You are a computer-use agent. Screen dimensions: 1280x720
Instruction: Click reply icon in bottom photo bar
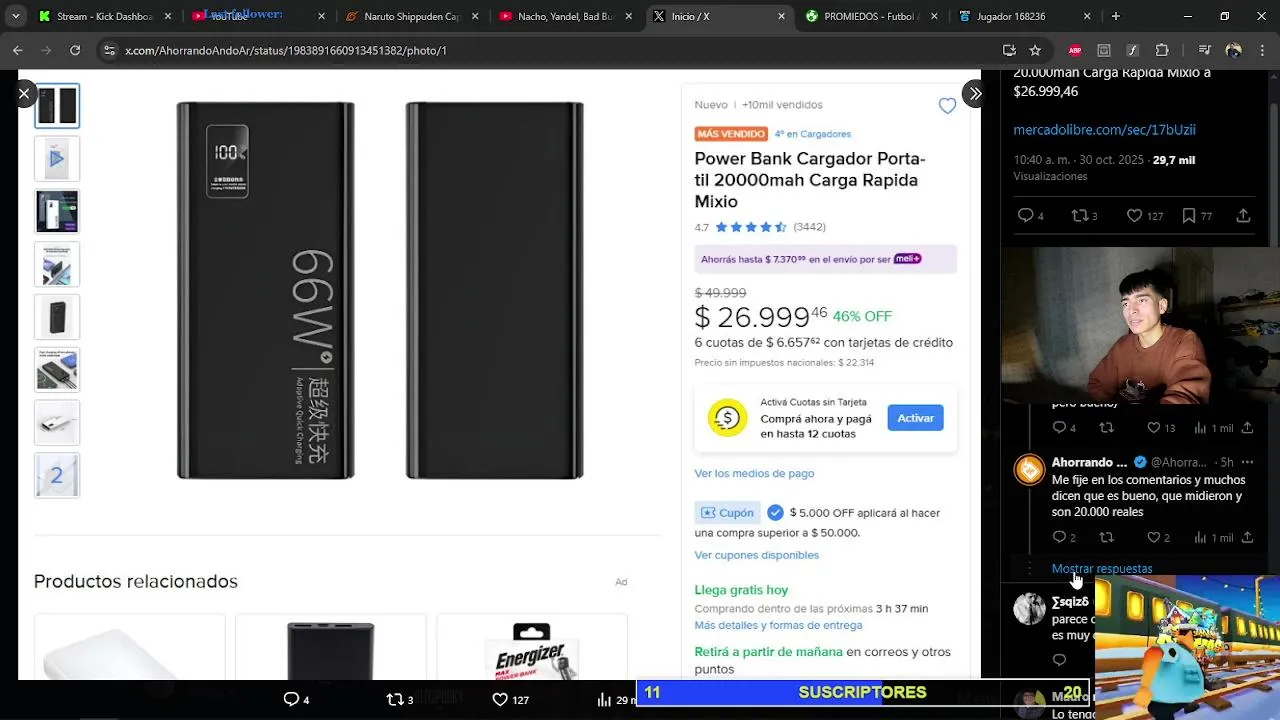[291, 699]
